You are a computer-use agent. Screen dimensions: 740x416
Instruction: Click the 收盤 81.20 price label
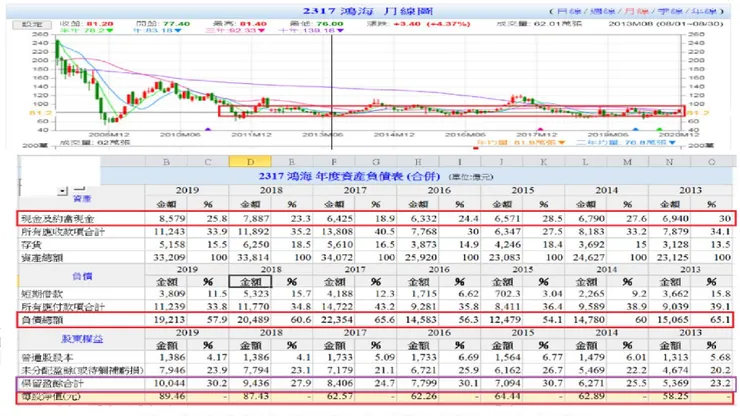(87, 24)
